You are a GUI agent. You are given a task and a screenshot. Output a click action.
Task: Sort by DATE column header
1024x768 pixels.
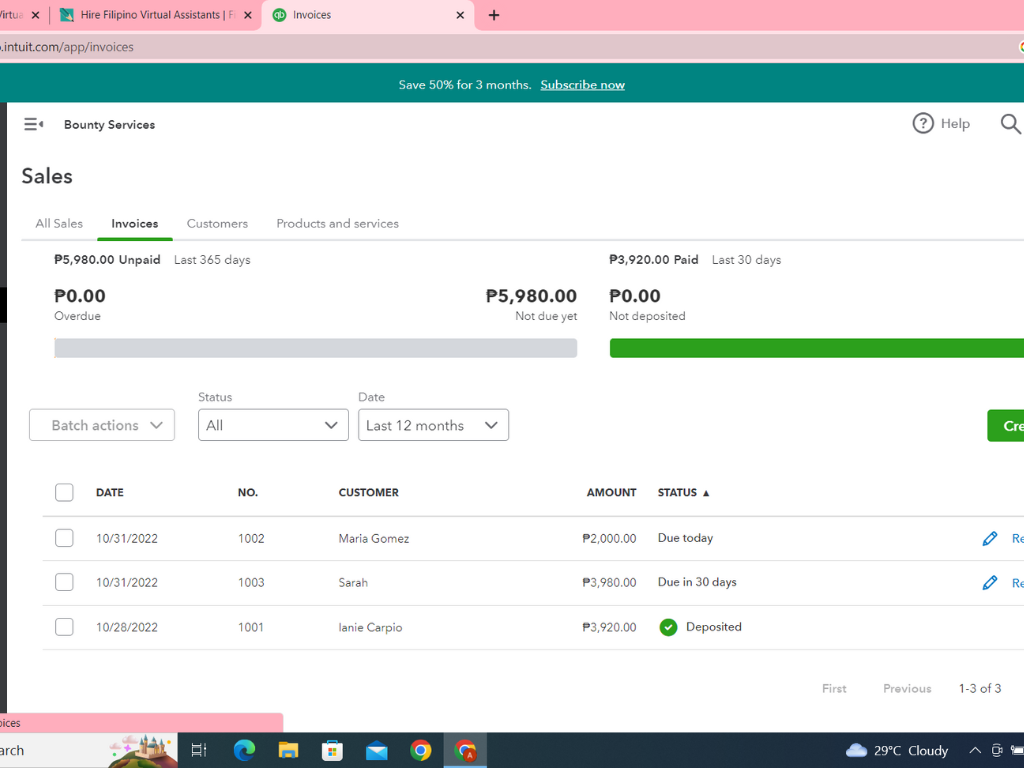pos(110,492)
